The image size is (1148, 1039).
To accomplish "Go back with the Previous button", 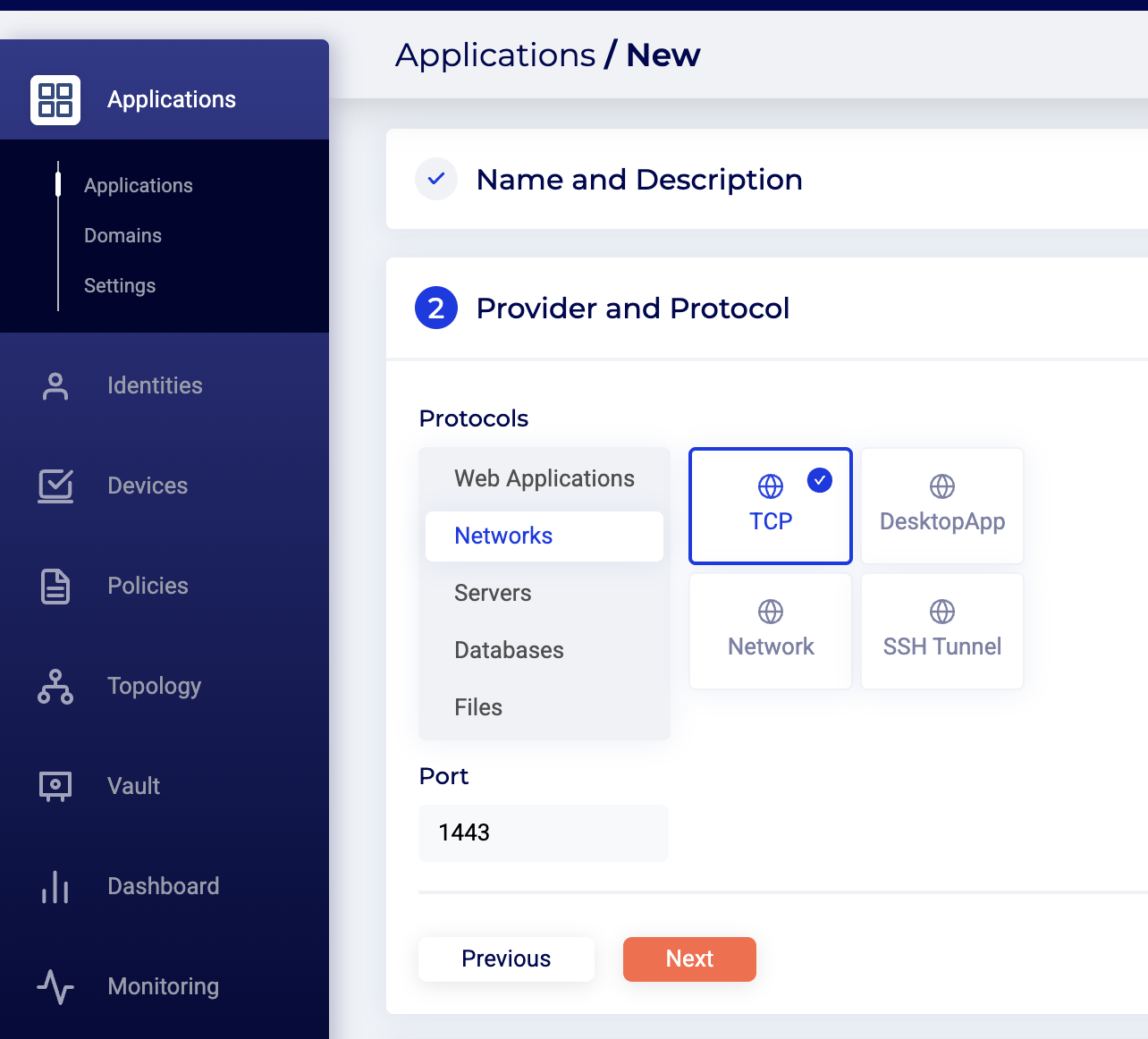I will click(506, 959).
